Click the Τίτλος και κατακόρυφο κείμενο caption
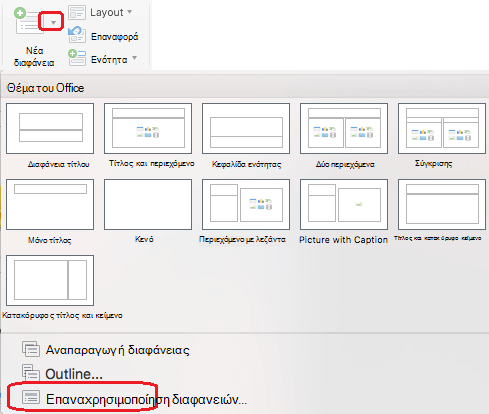This screenshot has height=414, width=489. (x=438, y=238)
